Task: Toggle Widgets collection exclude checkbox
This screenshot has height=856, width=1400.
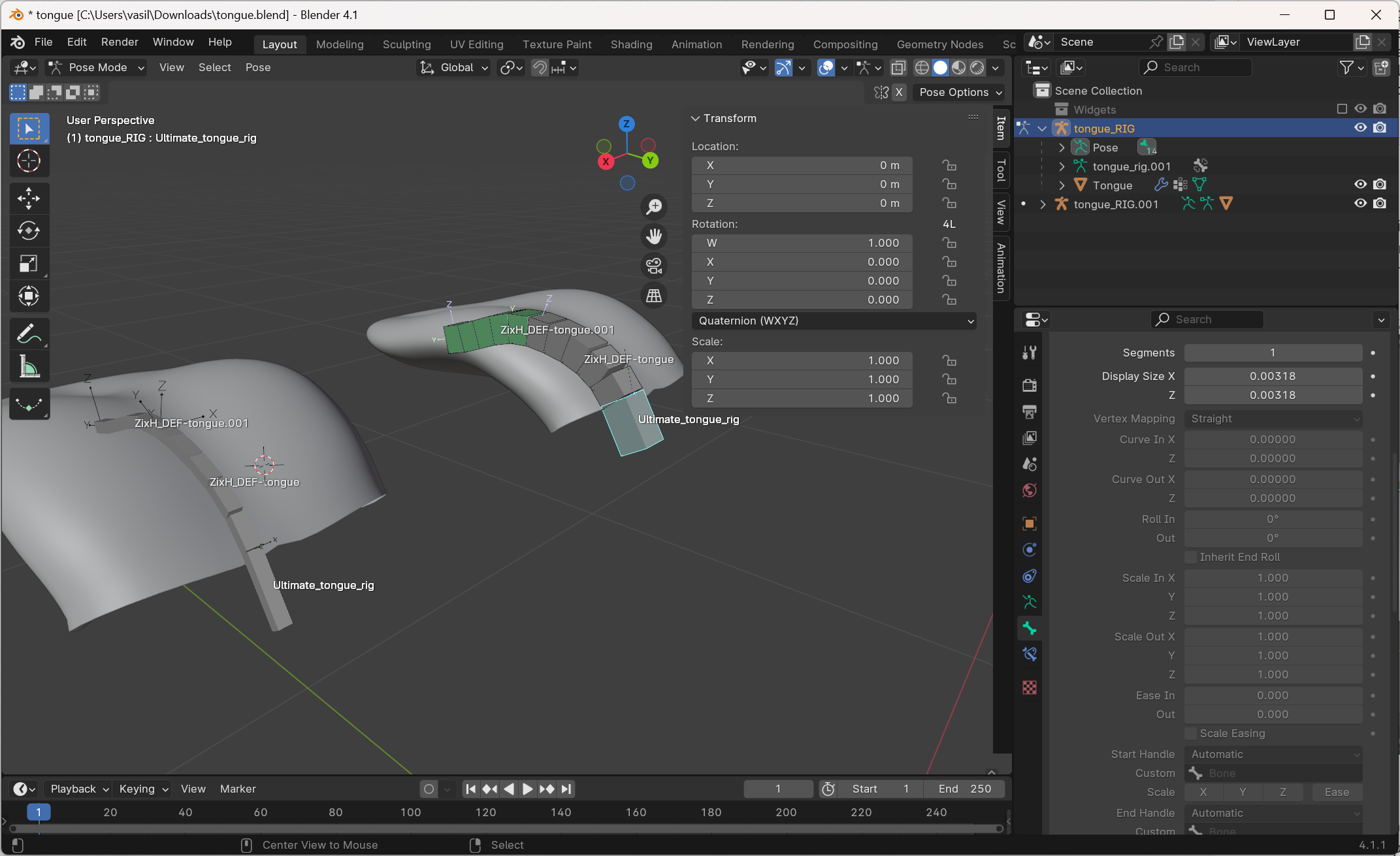Action: click(1342, 109)
